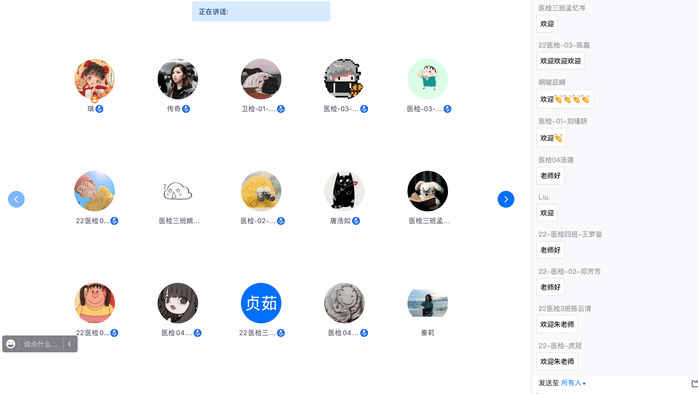The image size is (698, 394).
Task: Click the black cat avatar 唐浩如
Action: pos(344,191)
